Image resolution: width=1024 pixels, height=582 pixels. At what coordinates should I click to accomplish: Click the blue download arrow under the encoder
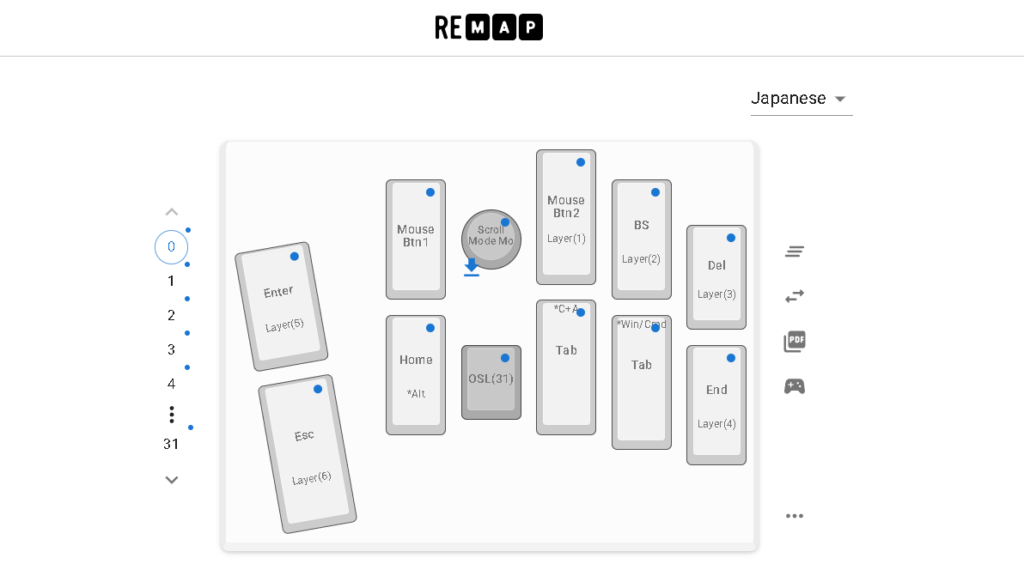coord(471,267)
